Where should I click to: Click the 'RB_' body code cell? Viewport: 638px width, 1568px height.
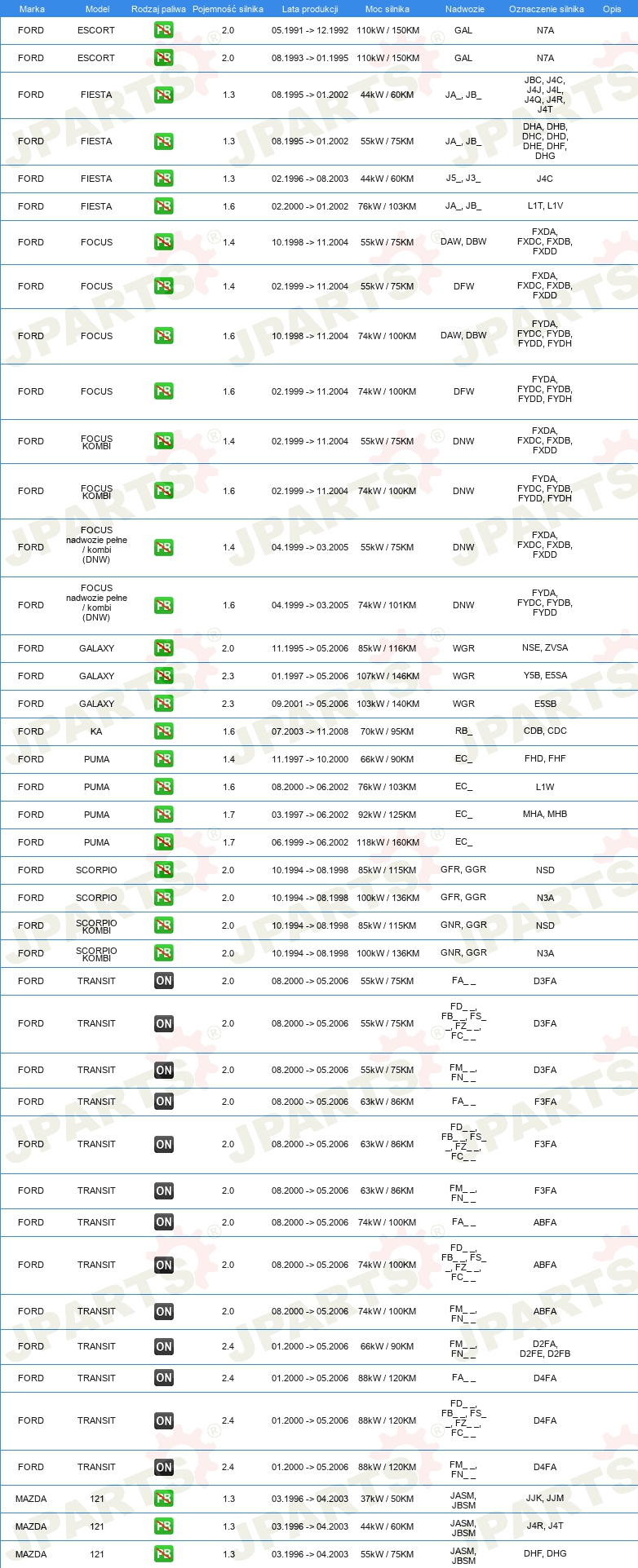pyautogui.click(x=463, y=731)
